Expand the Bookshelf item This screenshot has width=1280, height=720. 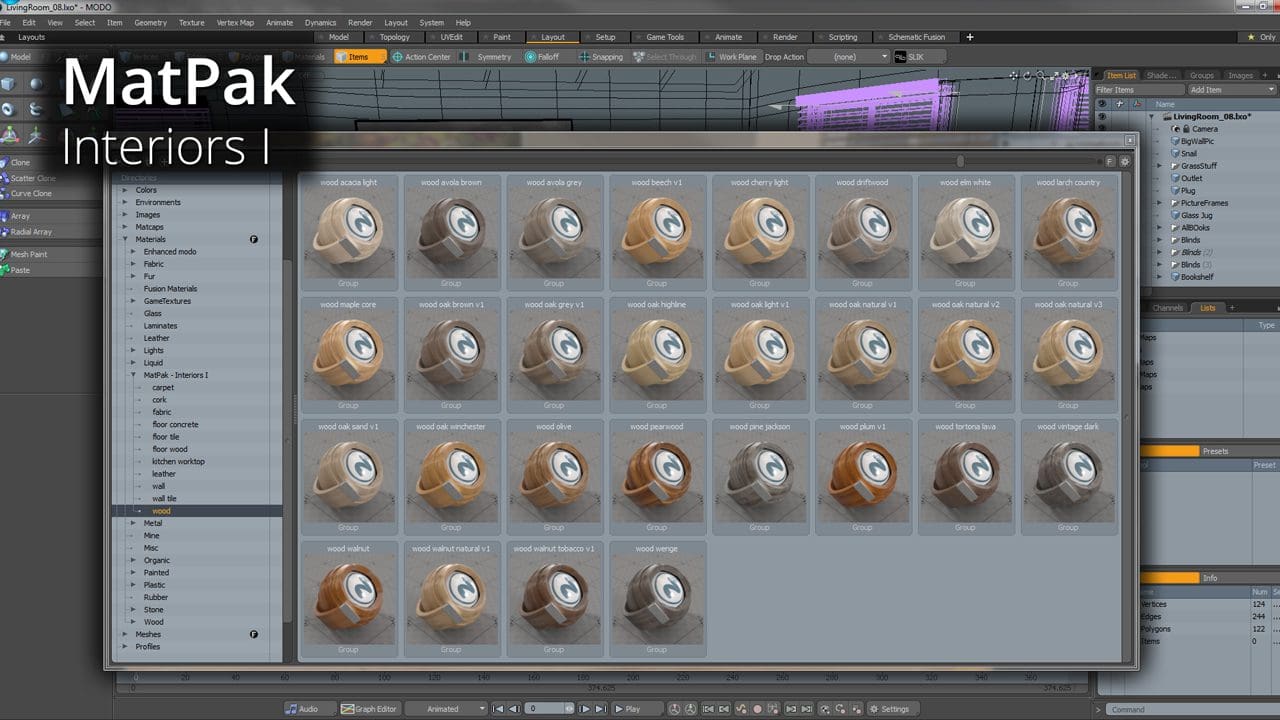[1160, 277]
